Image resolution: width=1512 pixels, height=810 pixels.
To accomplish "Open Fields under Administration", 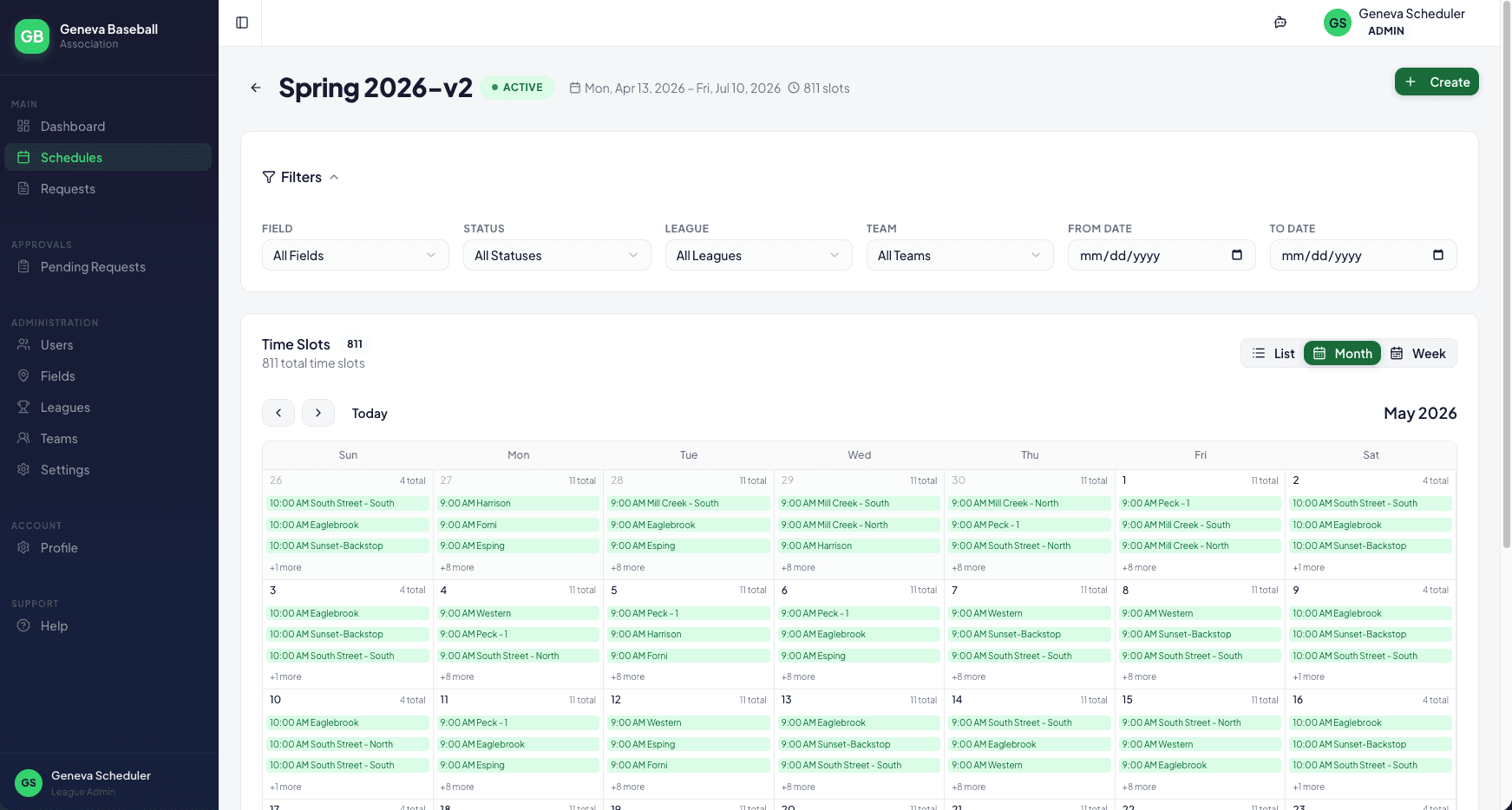I will 57,376.
